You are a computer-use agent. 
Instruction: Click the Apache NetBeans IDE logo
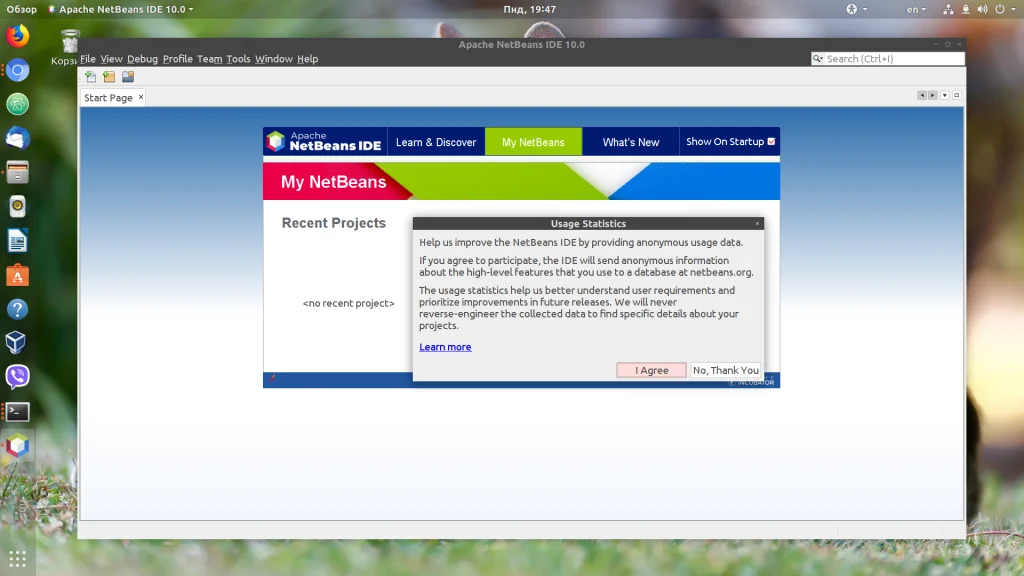[325, 141]
